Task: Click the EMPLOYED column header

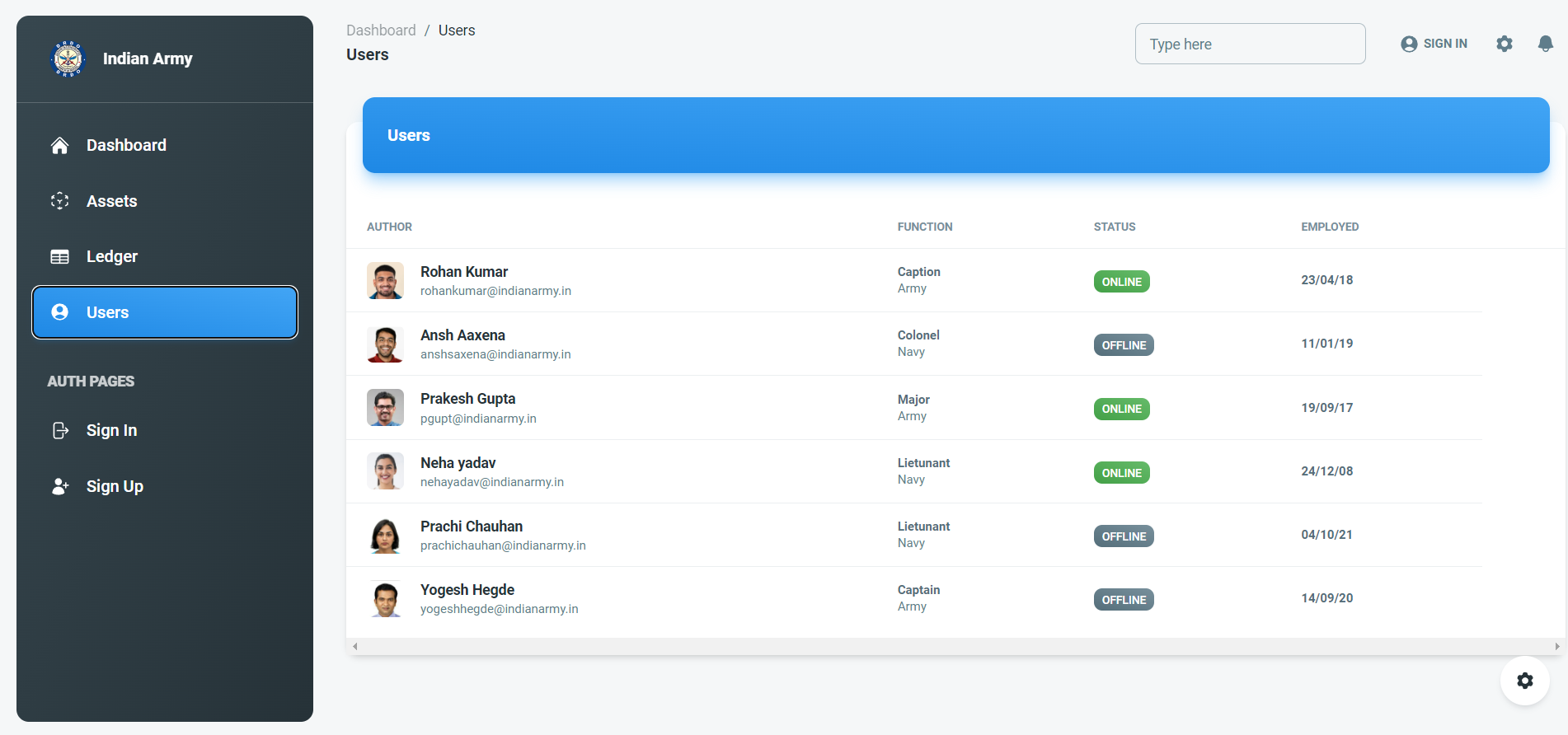Action: tap(1330, 227)
